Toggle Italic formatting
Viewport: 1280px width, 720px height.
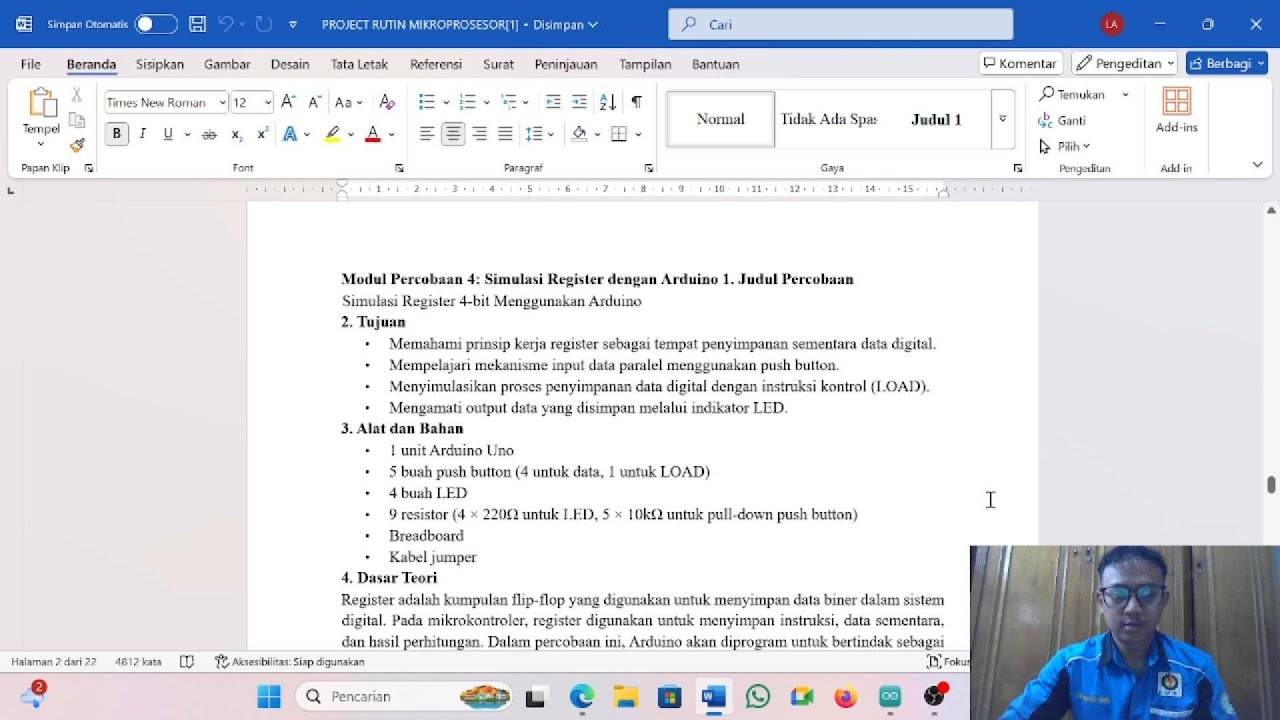[x=142, y=134]
